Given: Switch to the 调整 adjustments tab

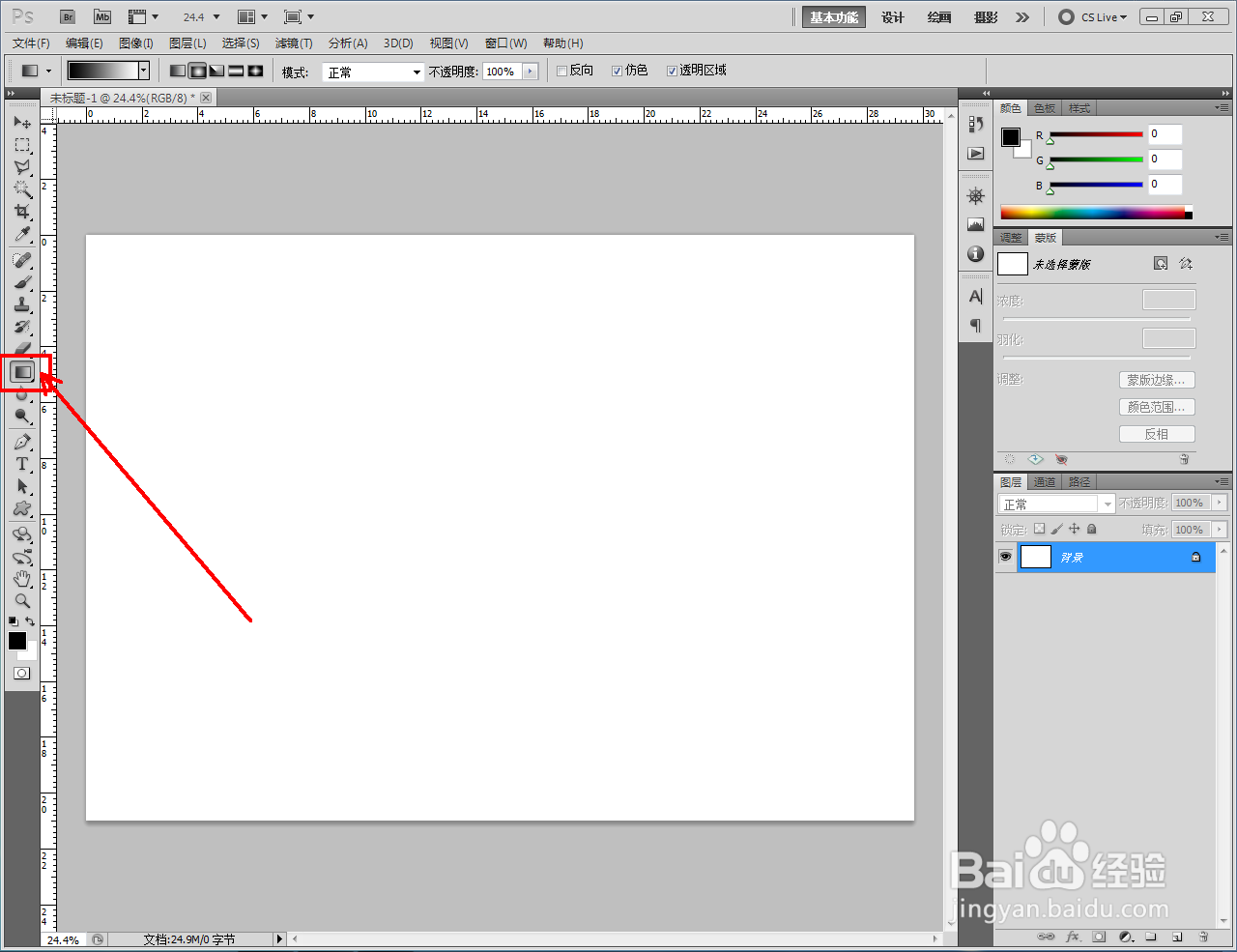Looking at the screenshot, I should coord(1011,238).
